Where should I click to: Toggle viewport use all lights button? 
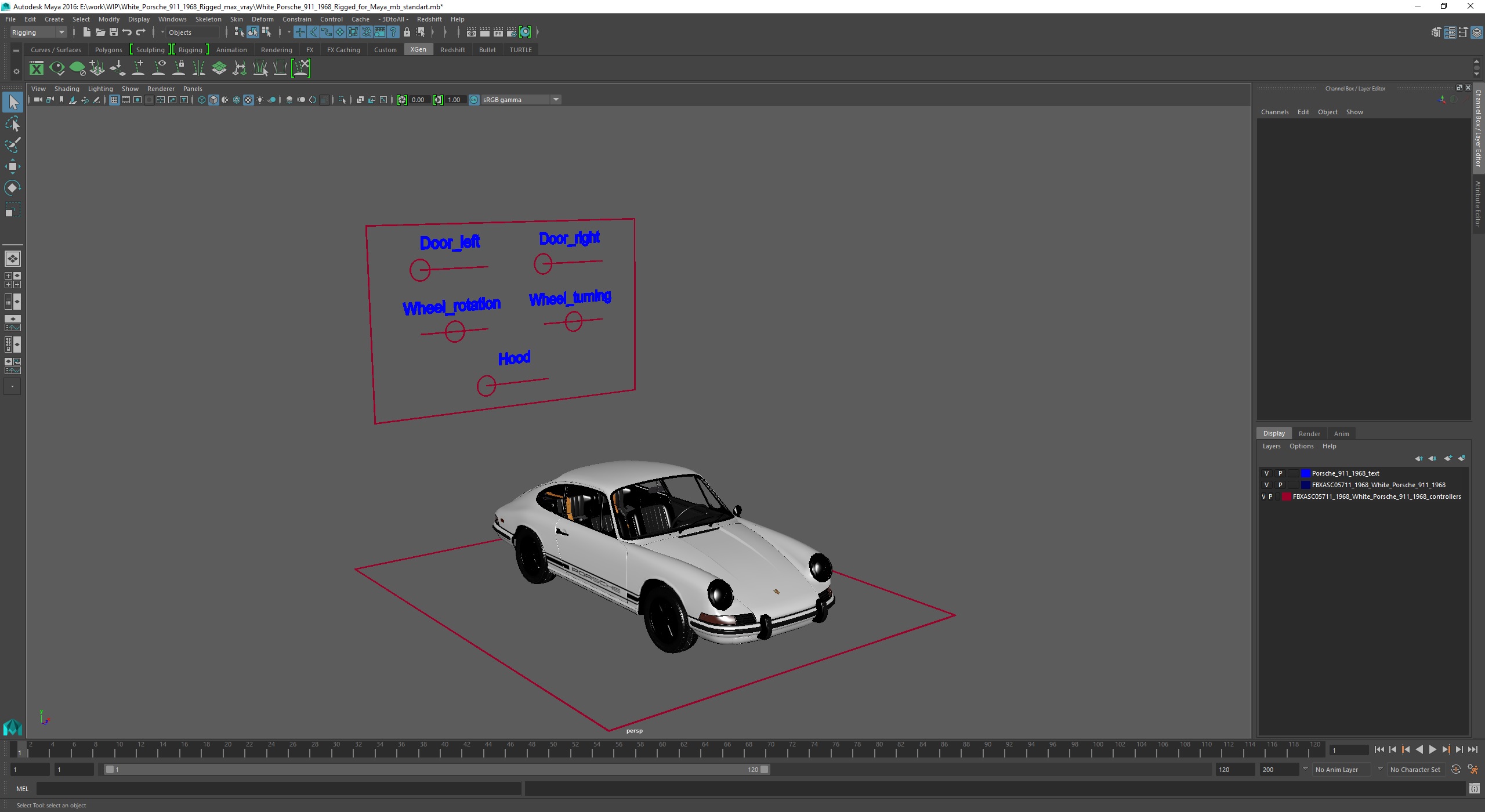pos(260,100)
